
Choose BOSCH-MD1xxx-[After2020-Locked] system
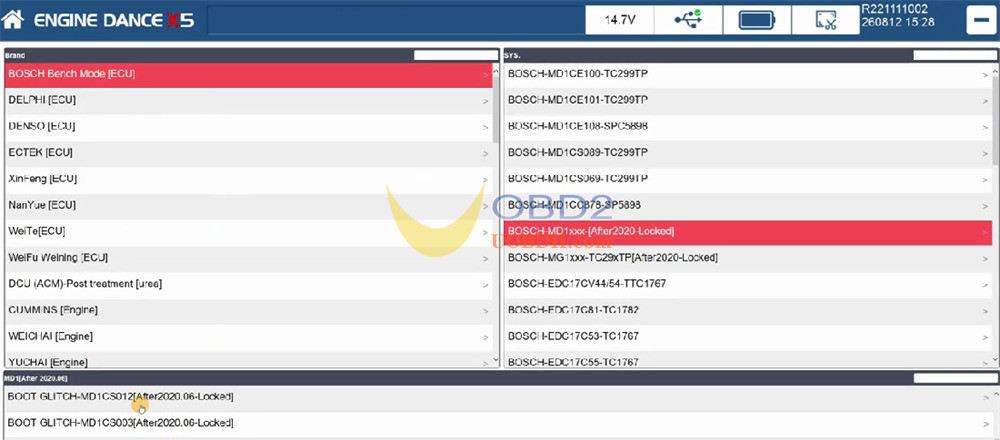748,231
